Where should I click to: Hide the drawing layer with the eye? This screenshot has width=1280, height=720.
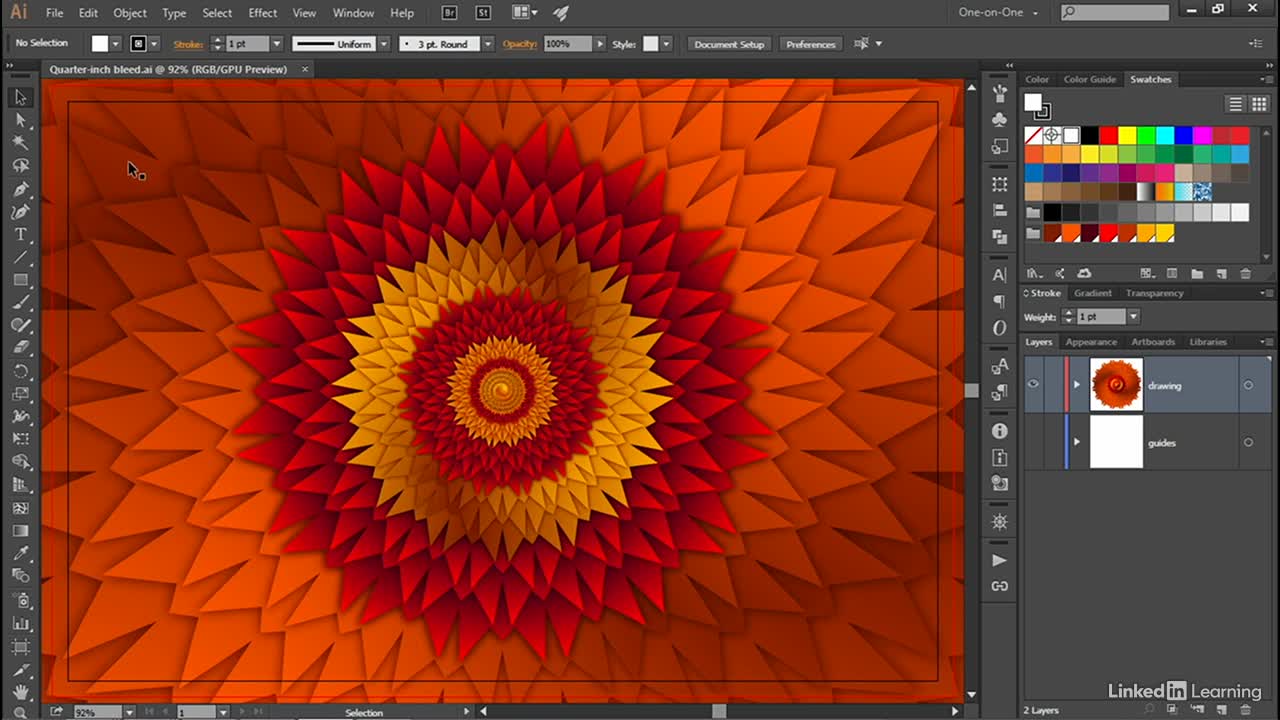(x=1034, y=385)
